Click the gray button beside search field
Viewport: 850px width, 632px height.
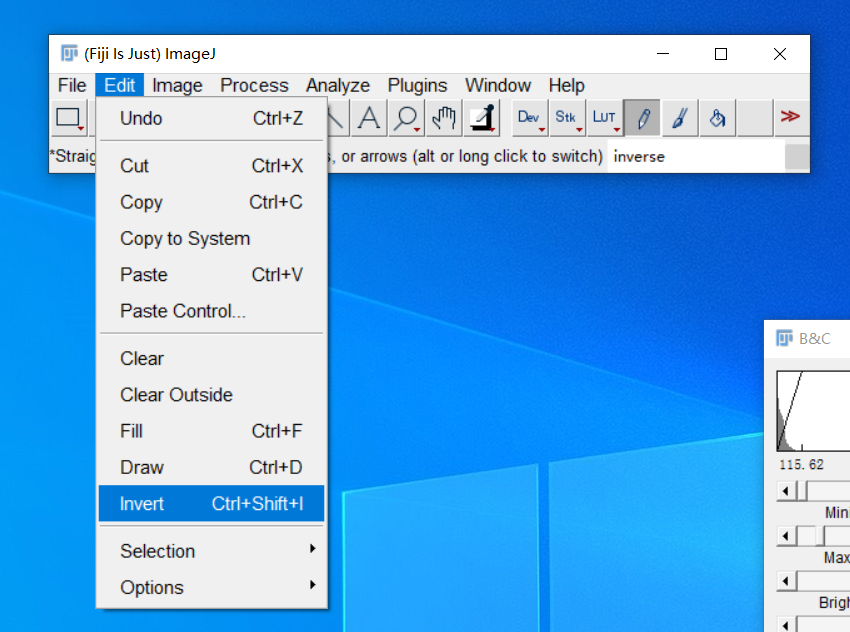tap(797, 157)
